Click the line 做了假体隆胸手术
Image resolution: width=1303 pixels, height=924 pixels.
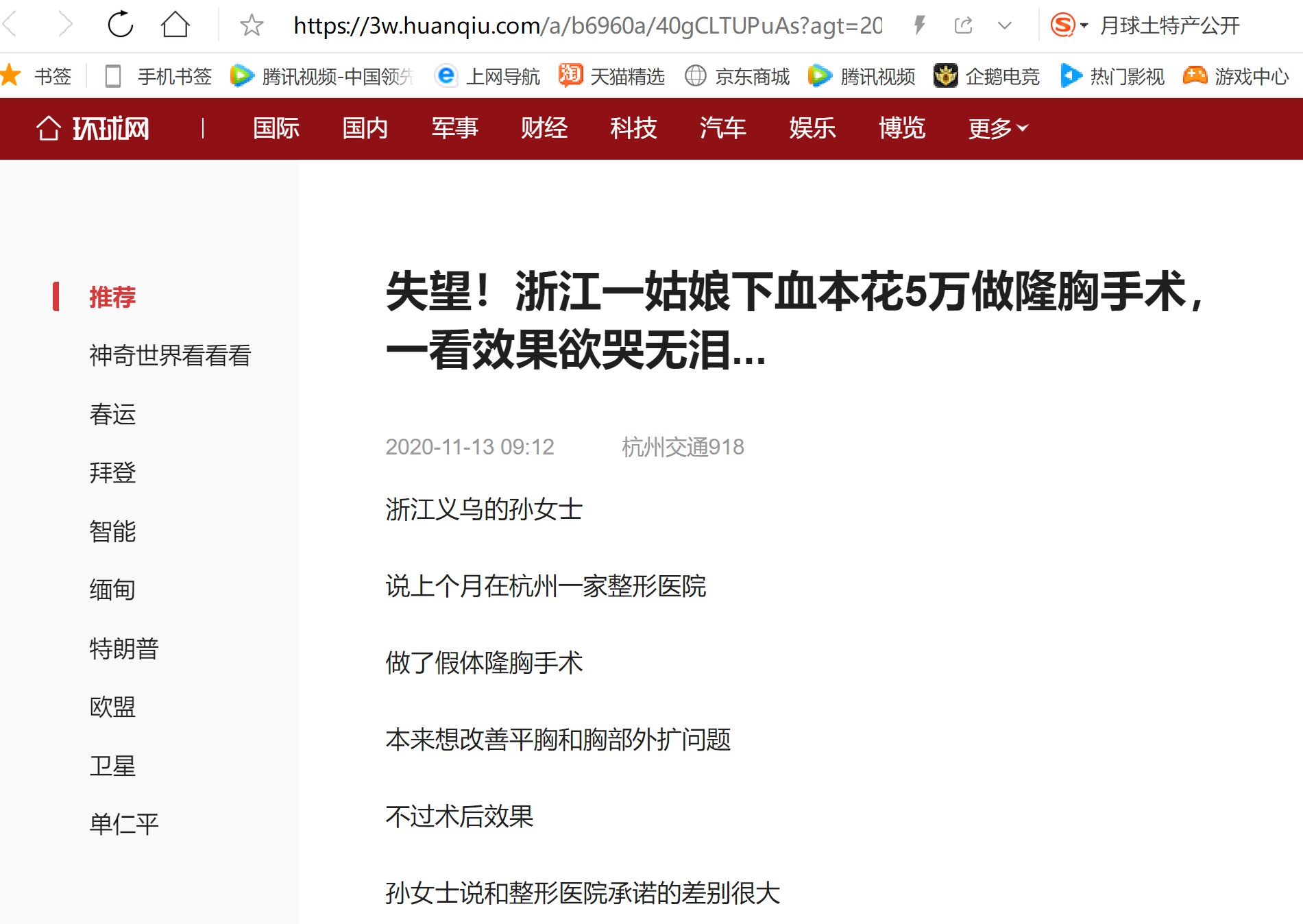pos(484,663)
